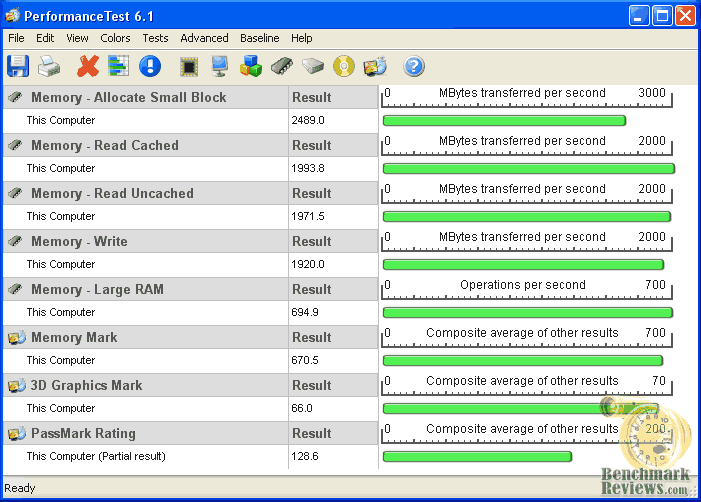Click the Read Cached green result bar
The image size is (701, 502).
click(529, 169)
